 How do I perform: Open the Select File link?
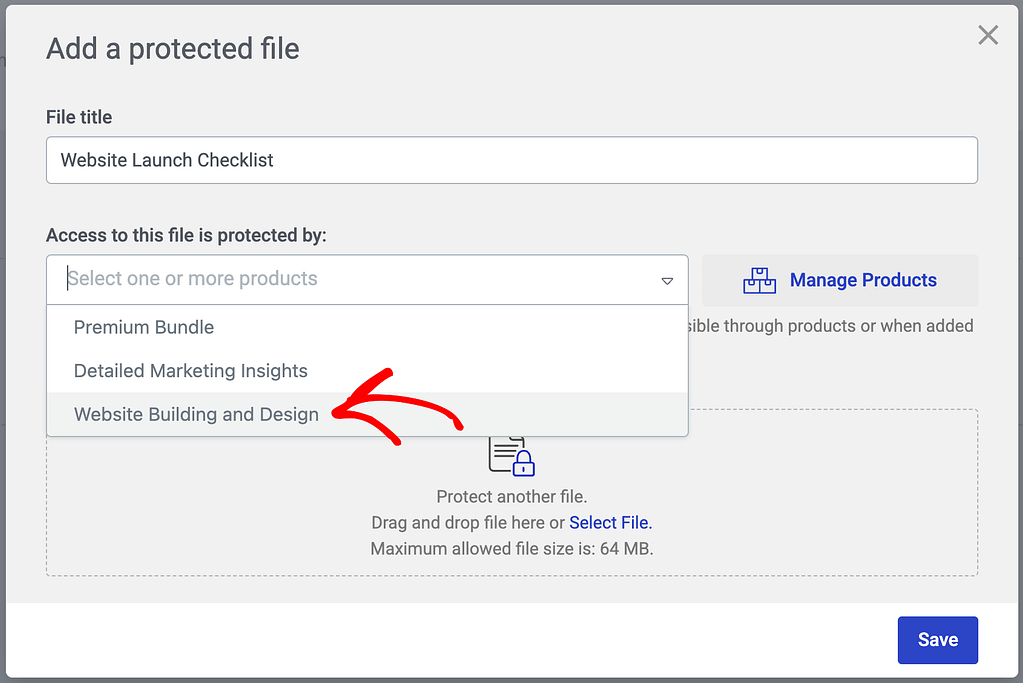[611, 523]
